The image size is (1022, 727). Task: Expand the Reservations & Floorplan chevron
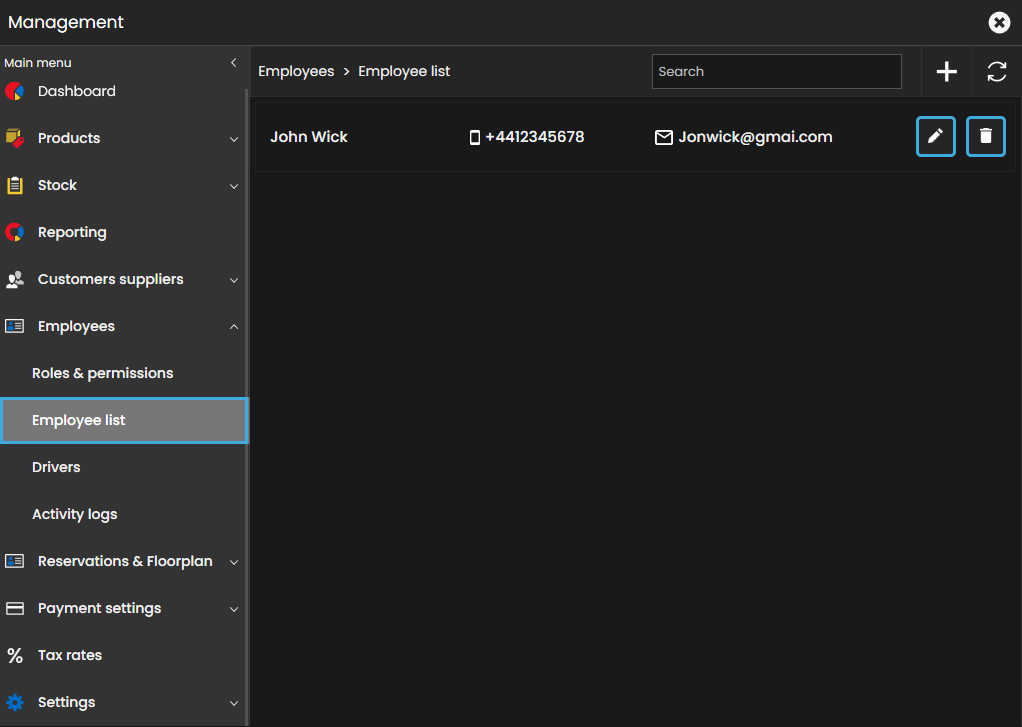234,562
